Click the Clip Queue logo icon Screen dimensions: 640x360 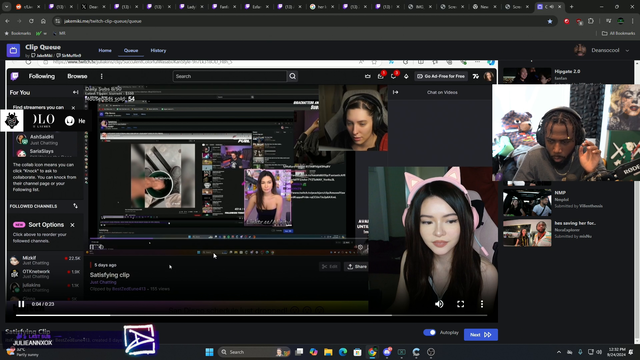(13, 51)
